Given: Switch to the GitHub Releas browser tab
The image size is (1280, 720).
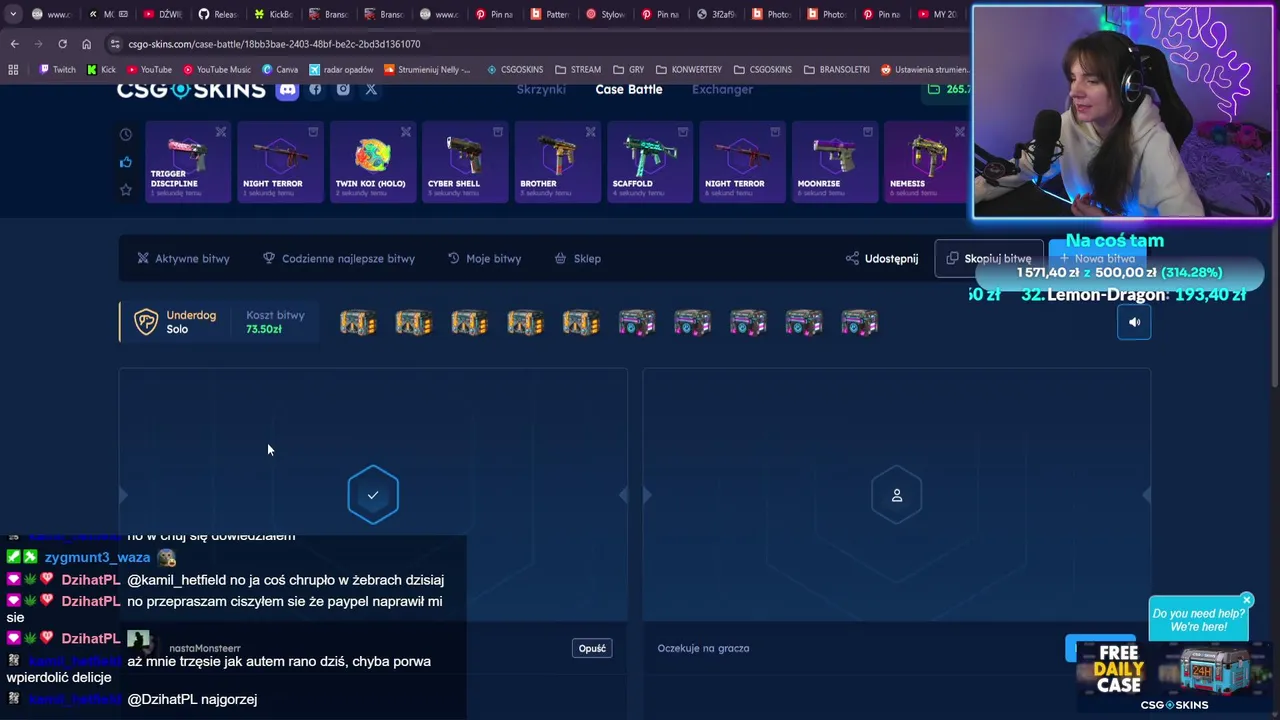Looking at the screenshot, I should tap(217, 14).
